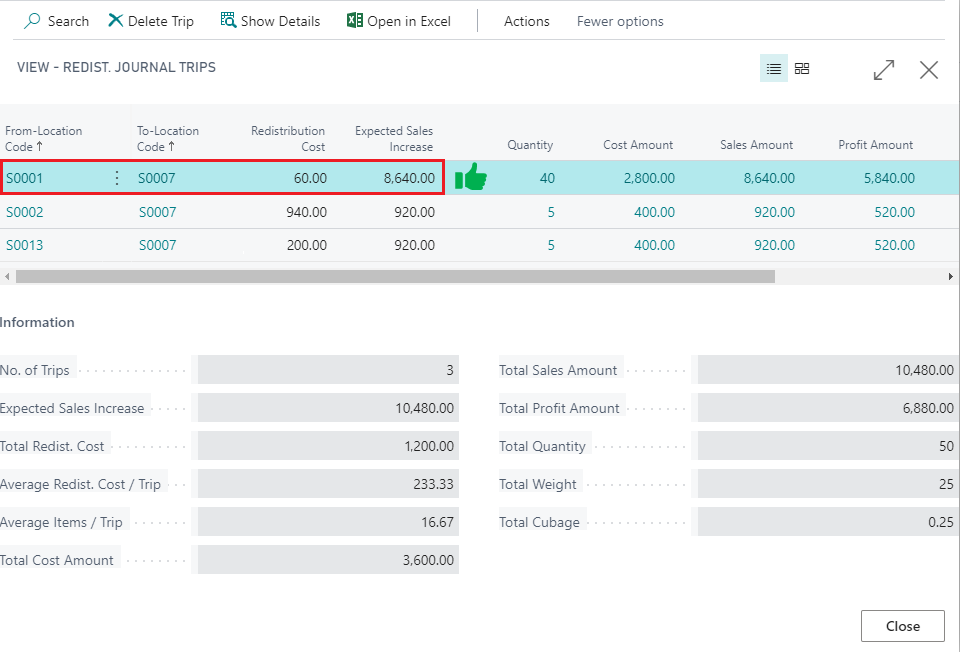The image size is (960, 652).
Task: Switch to tile view layout
Action: [x=802, y=69]
